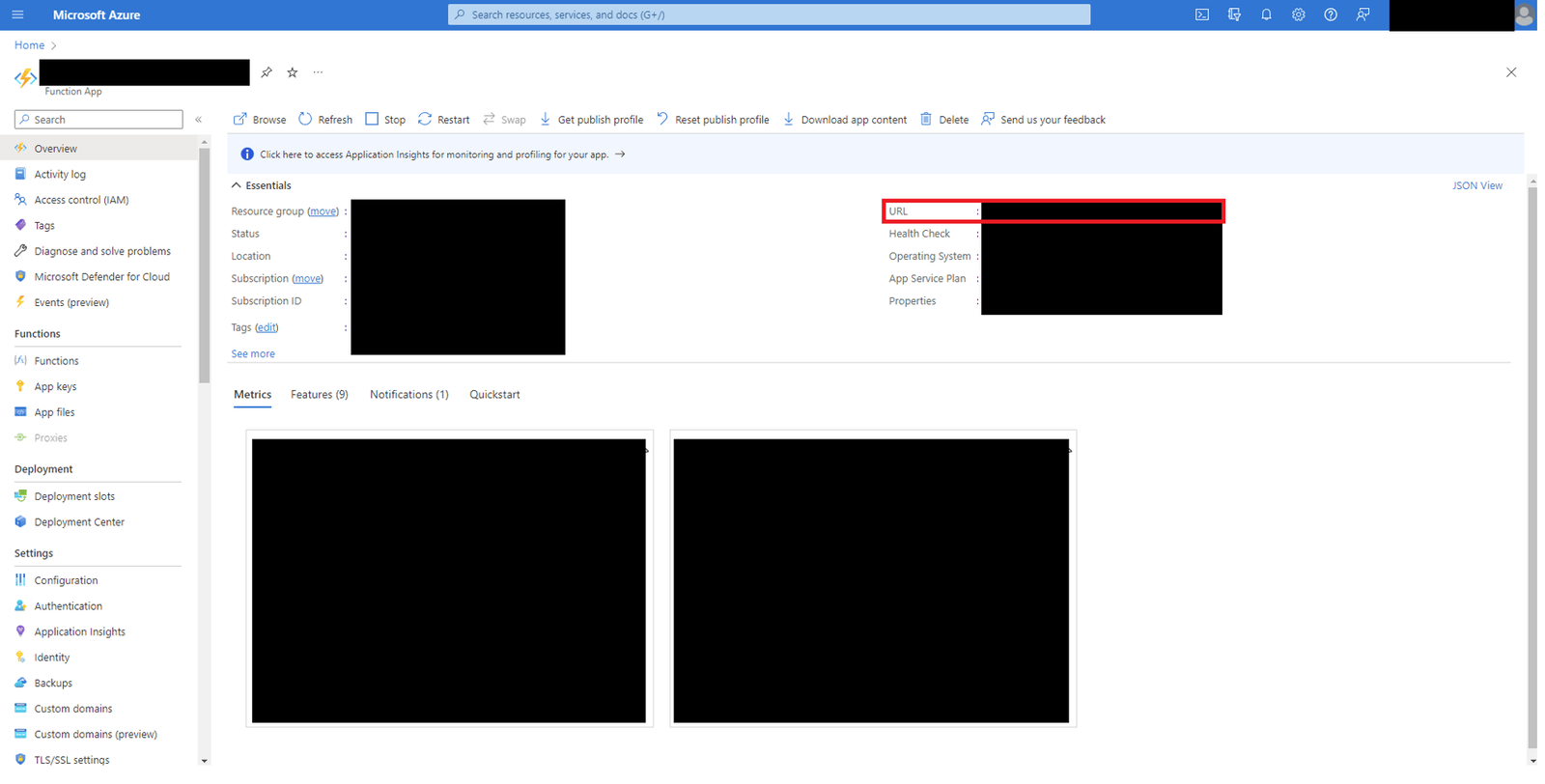The height and width of the screenshot is (784, 1545).
Task: Open the Directories and subscriptions filter icon
Action: 1234,14
